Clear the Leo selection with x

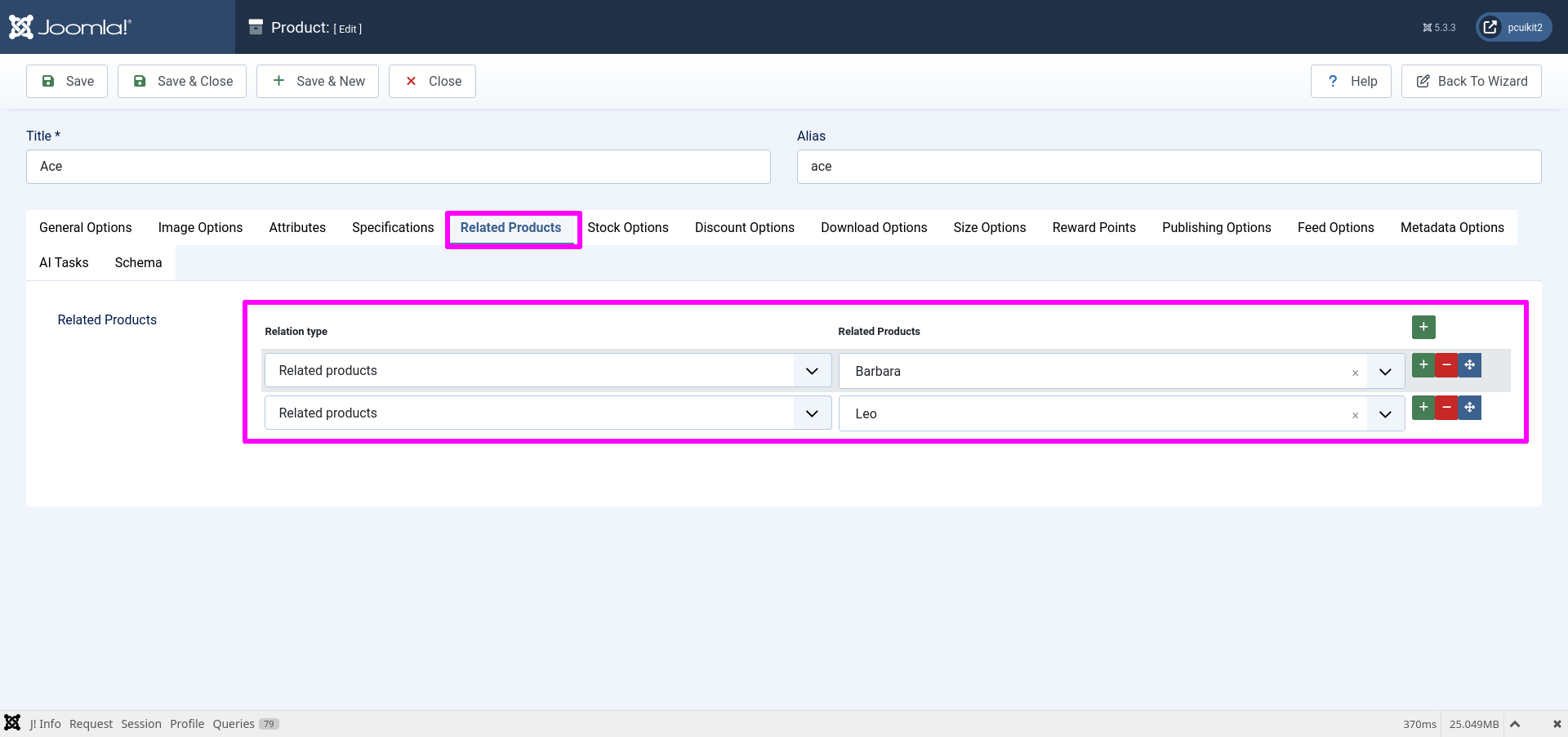point(1355,415)
